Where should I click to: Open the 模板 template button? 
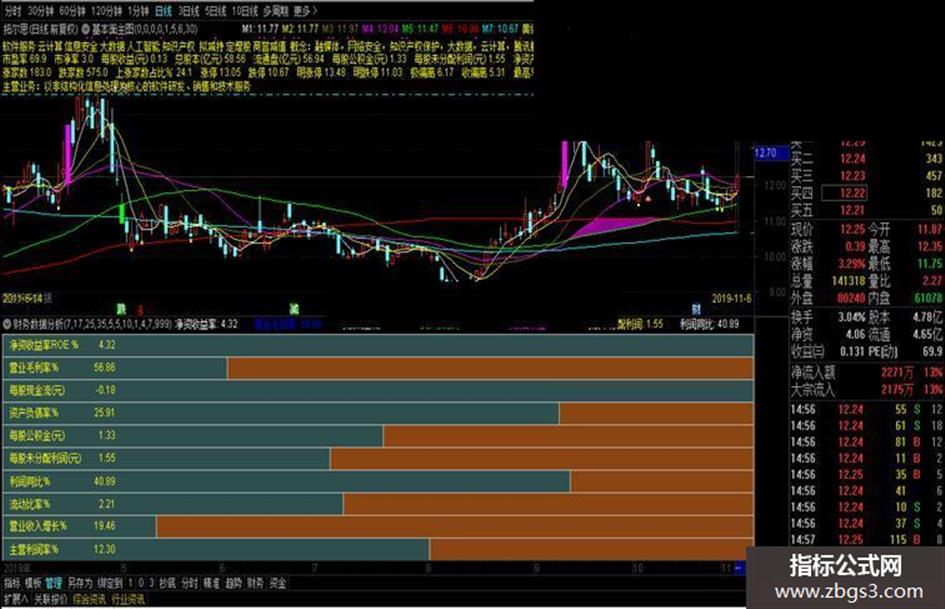[33, 583]
